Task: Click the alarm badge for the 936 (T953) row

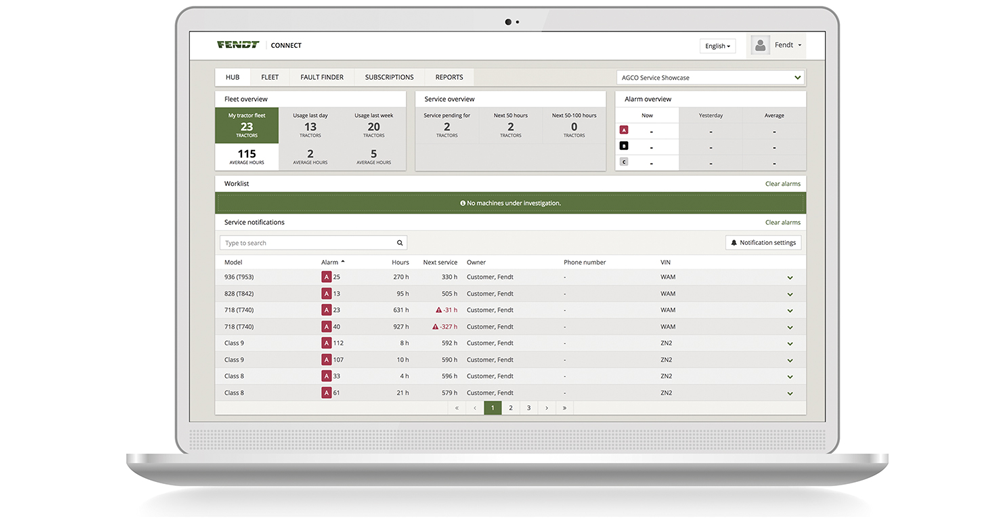Action: pos(326,277)
